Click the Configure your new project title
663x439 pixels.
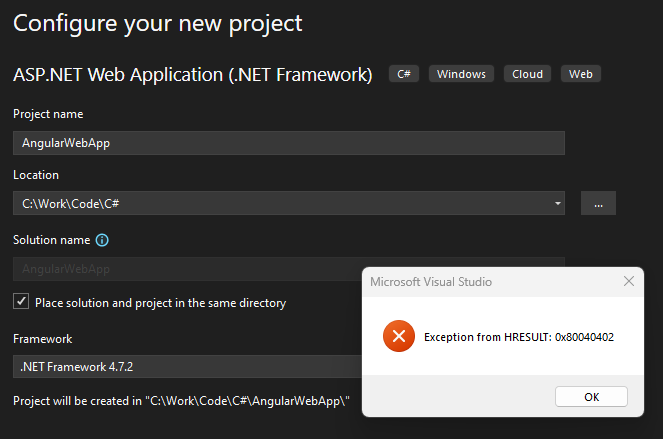pos(158,24)
